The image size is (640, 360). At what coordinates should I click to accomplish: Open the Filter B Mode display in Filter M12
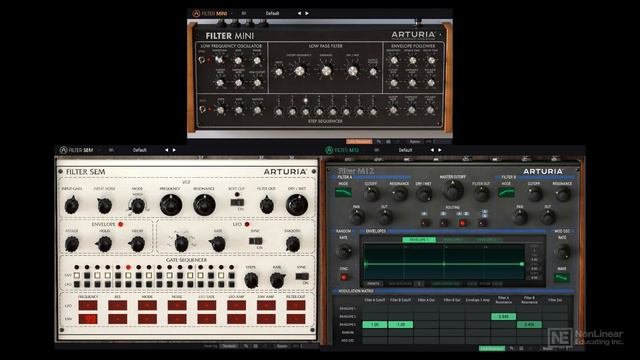click(506, 192)
